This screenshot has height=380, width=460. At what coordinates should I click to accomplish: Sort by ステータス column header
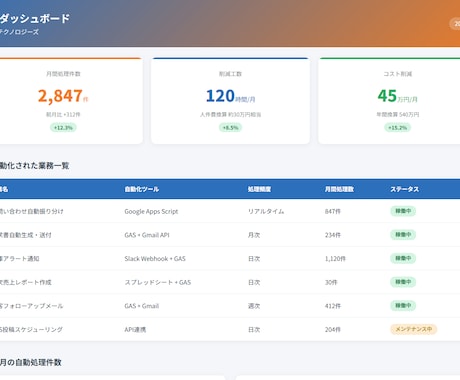(405, 189)
